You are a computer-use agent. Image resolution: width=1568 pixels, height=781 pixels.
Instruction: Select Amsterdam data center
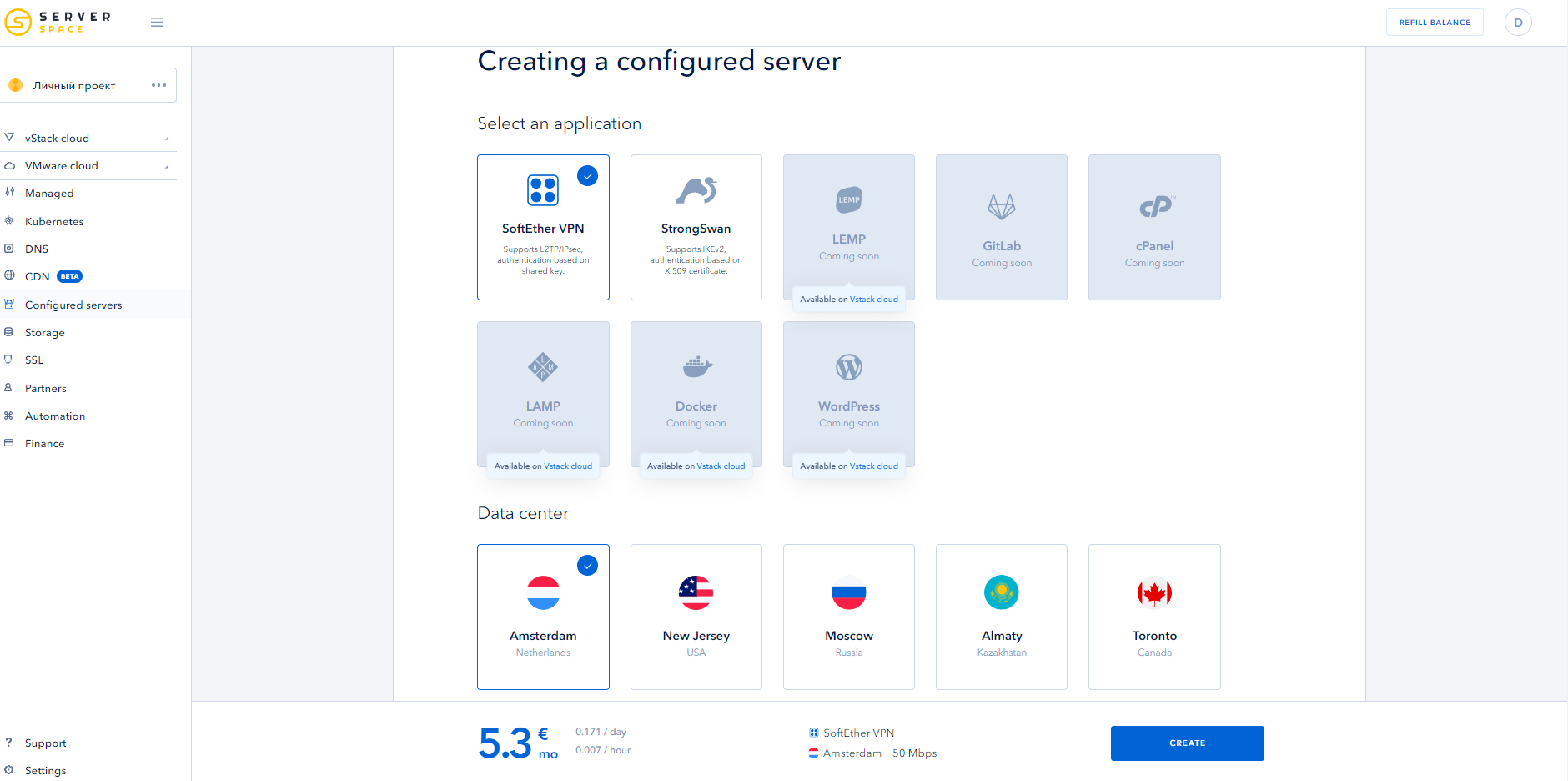pyautogui.click(x=543, y=617)
